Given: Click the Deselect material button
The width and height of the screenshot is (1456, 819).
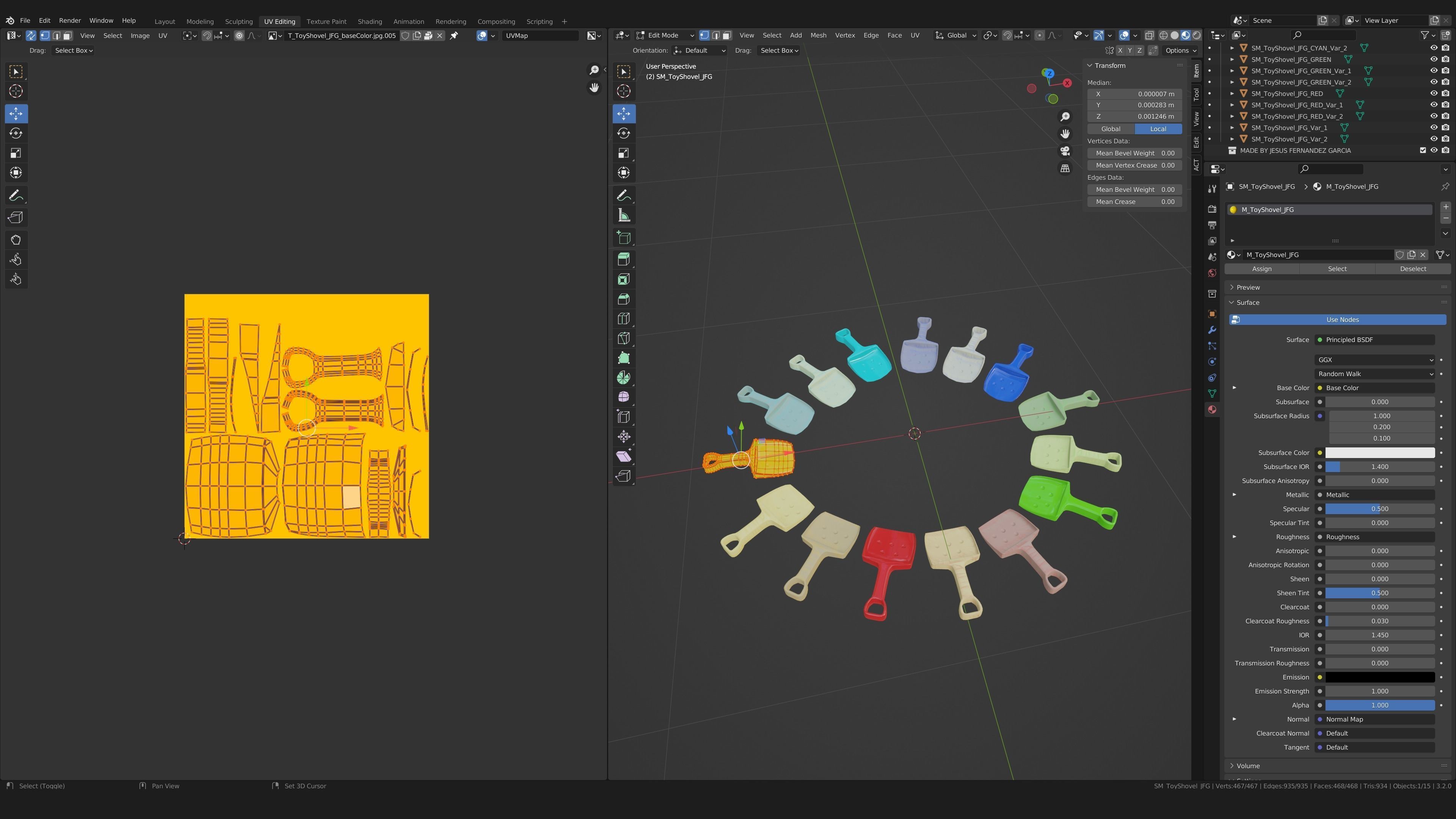Looking at the screenshot, I should pyautogui.click(x=1412, y=269).
